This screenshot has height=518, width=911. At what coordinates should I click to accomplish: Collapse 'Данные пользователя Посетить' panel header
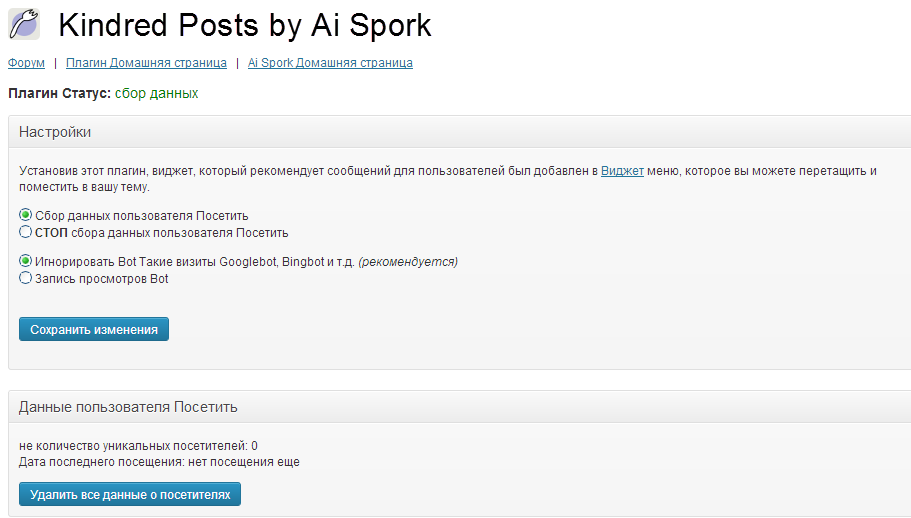click(459, 407)
